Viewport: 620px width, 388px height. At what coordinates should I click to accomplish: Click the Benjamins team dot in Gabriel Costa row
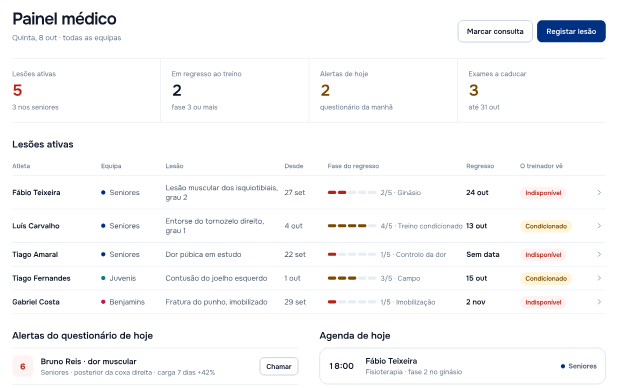pyautogui.click(x=103, y=302)
